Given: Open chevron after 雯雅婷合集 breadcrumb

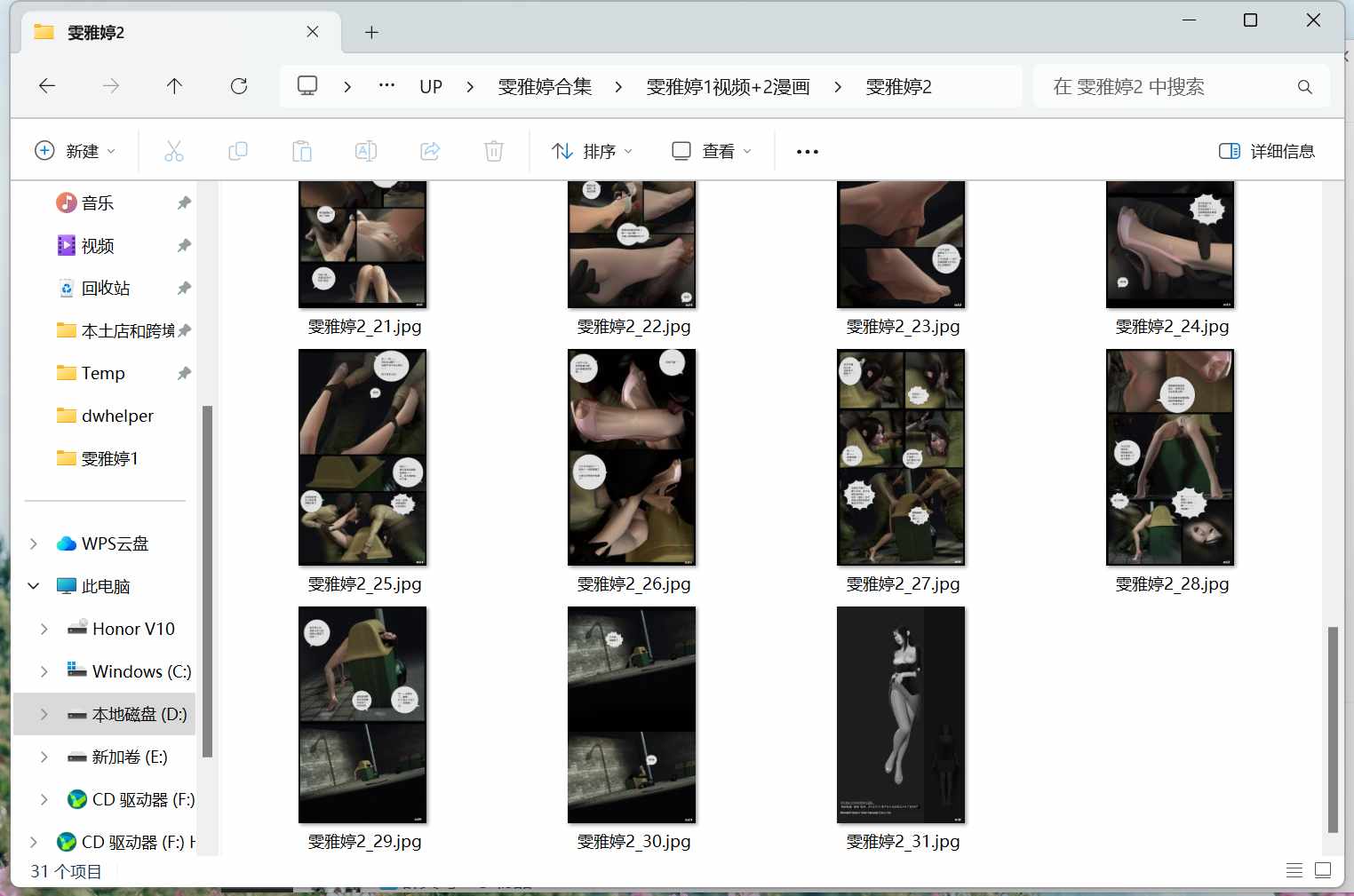Looking at the screenshot, I should 618,87.
